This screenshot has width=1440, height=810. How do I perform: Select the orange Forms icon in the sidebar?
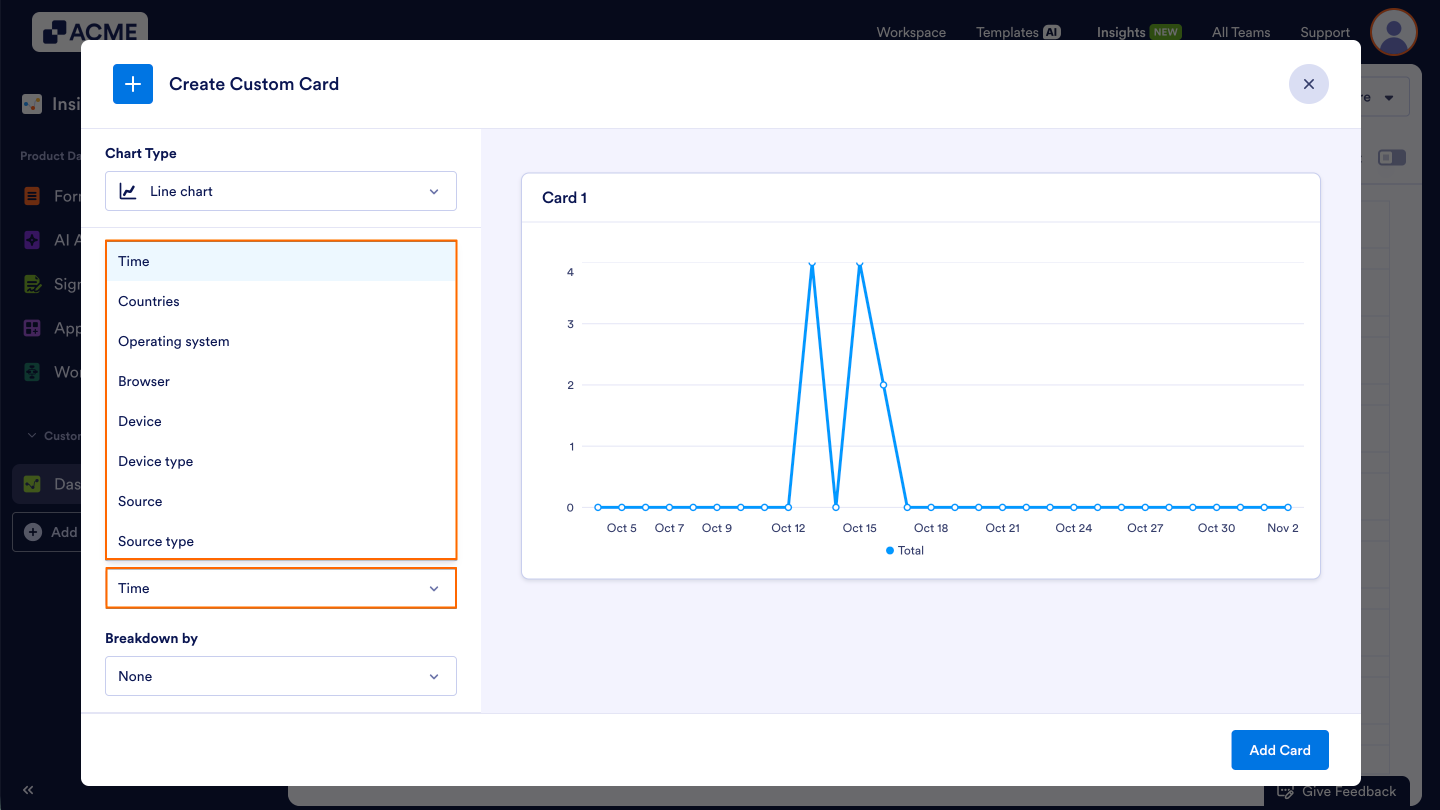tap(31, 196)
